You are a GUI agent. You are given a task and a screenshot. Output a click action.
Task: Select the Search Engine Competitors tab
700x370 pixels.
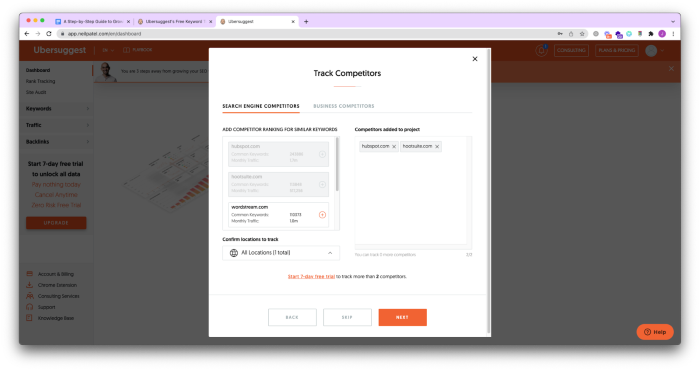pos(261,106)
